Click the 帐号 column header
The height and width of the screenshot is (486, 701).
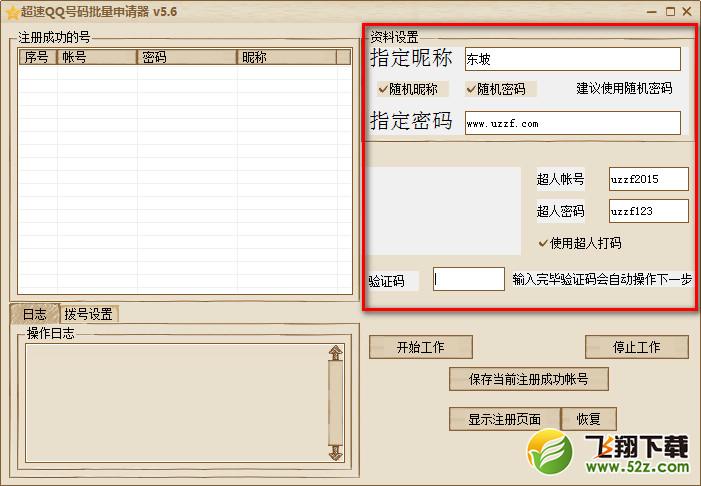(97, 57)
